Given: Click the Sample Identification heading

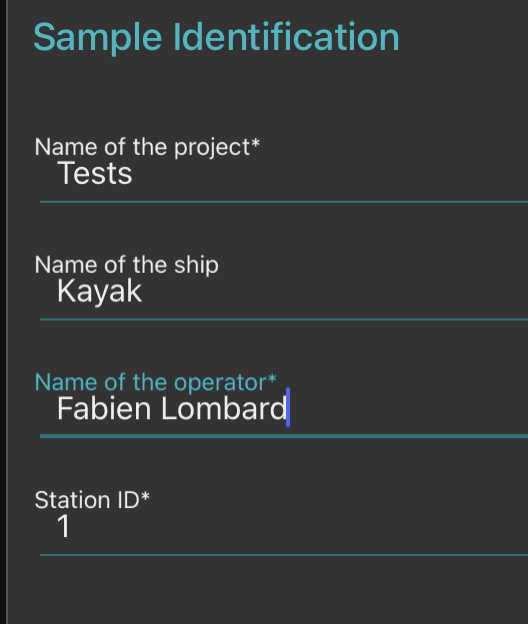Looking at the screenshot, I should coord(216,37).
